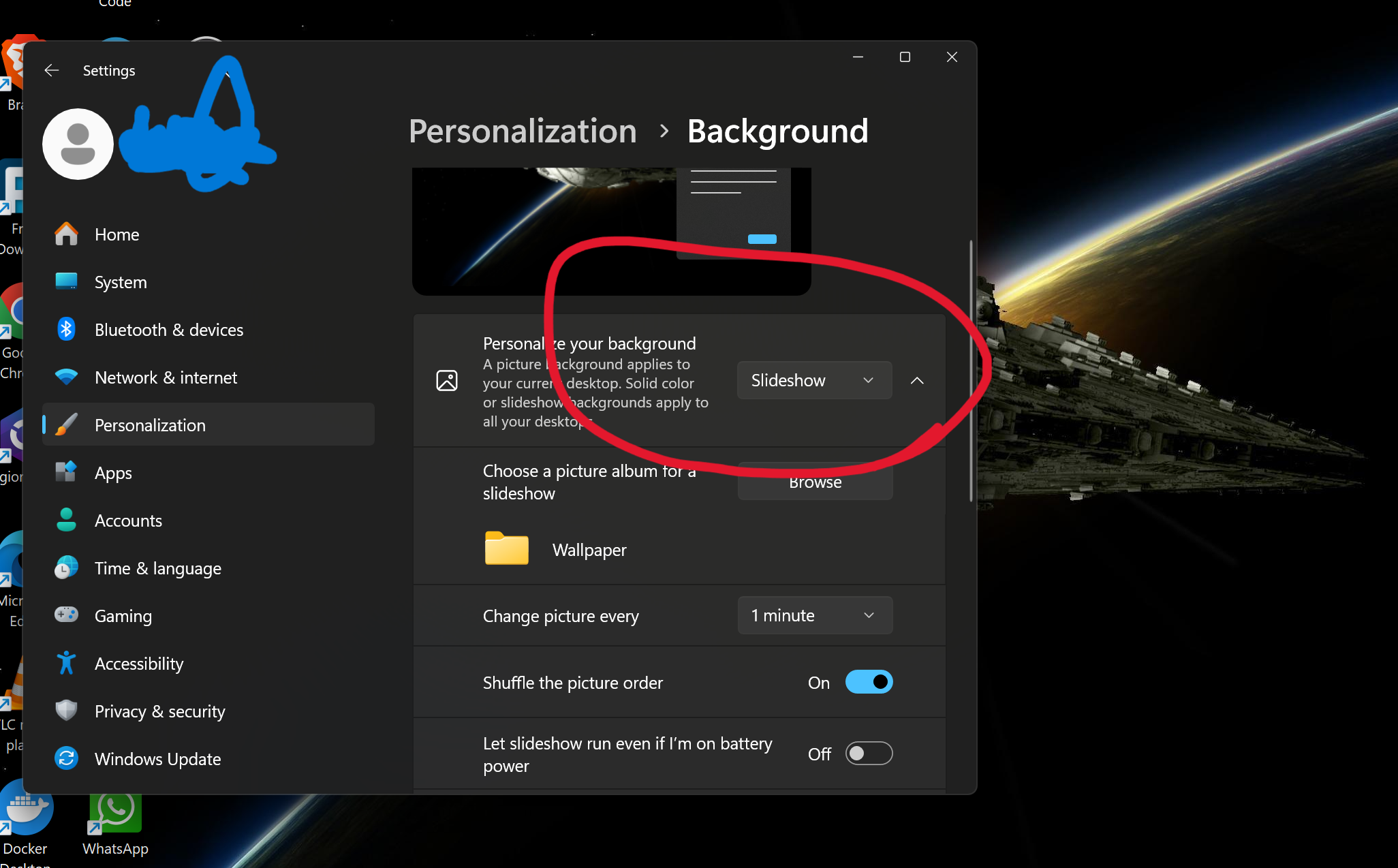Click the Wallpaper album folder name
The image size is (1398, 868).
(x=589, y=550)
